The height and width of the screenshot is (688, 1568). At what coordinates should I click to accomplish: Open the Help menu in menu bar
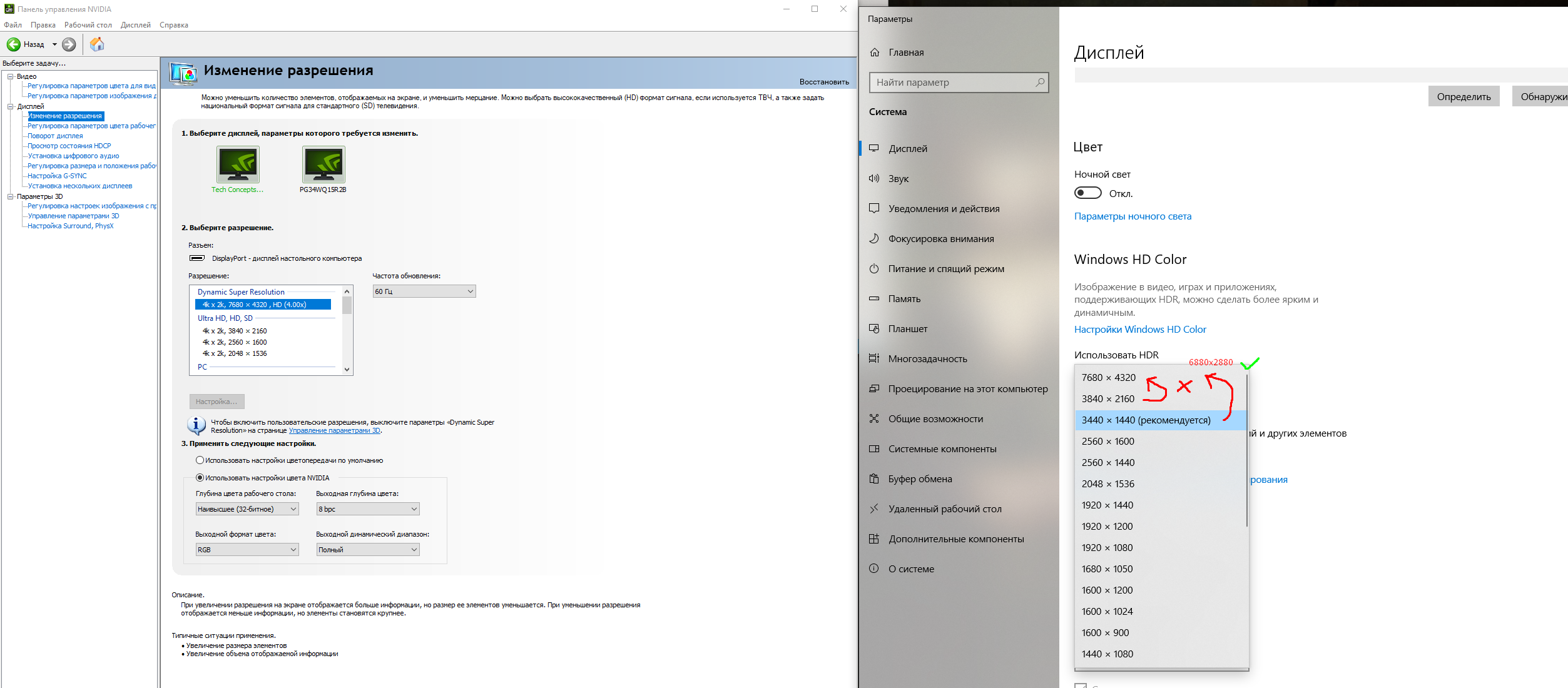coord(173,25)
